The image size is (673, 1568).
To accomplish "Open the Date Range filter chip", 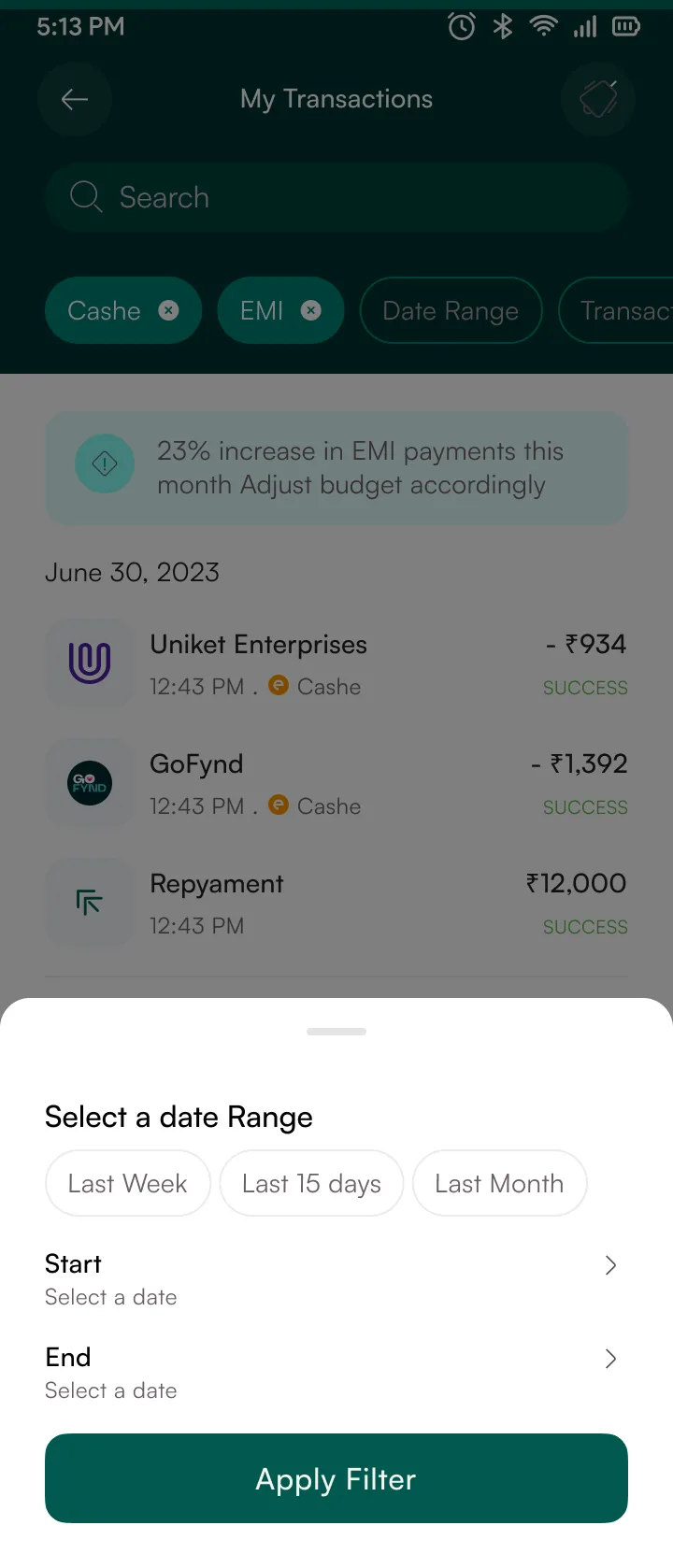I will coord(451,310).
